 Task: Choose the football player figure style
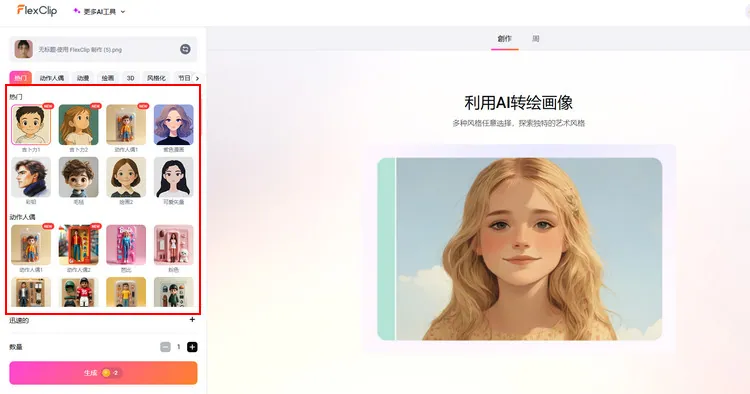click(x=78, y=292)
